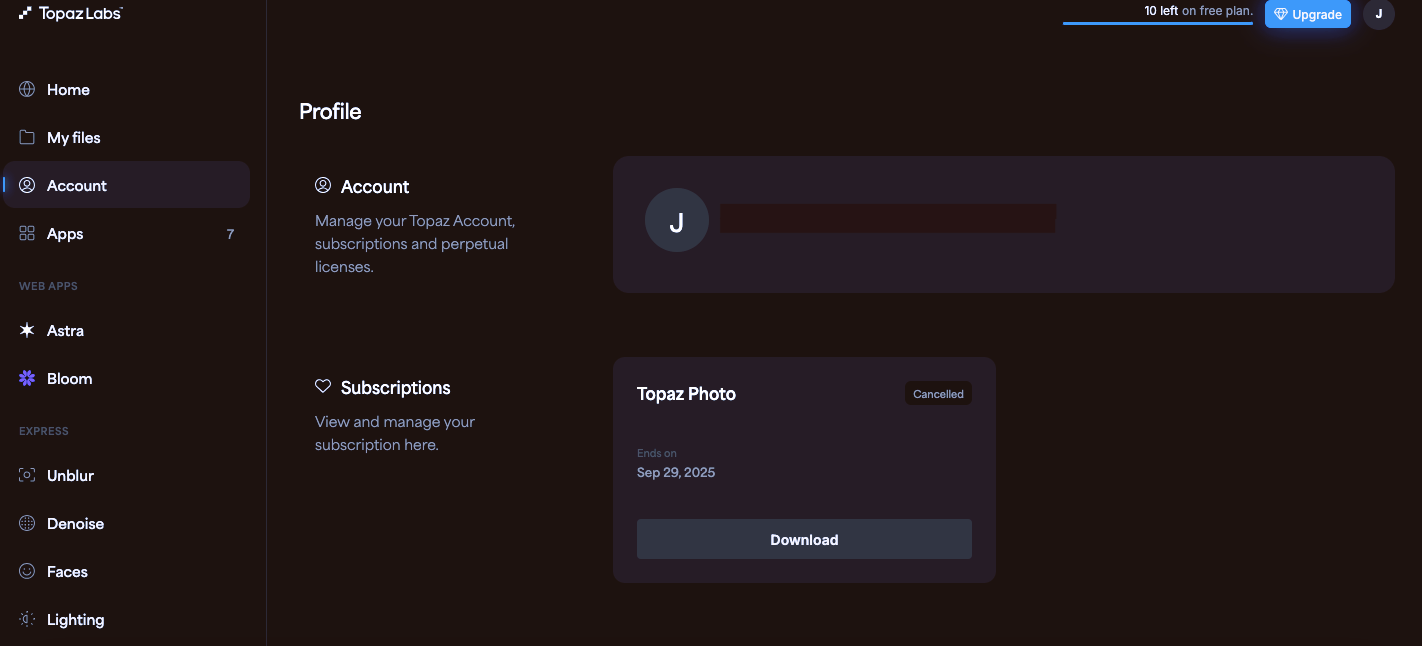Screen dimensions: 1422x646
Task: Open the Faces smiley icon
Action: 27,571
